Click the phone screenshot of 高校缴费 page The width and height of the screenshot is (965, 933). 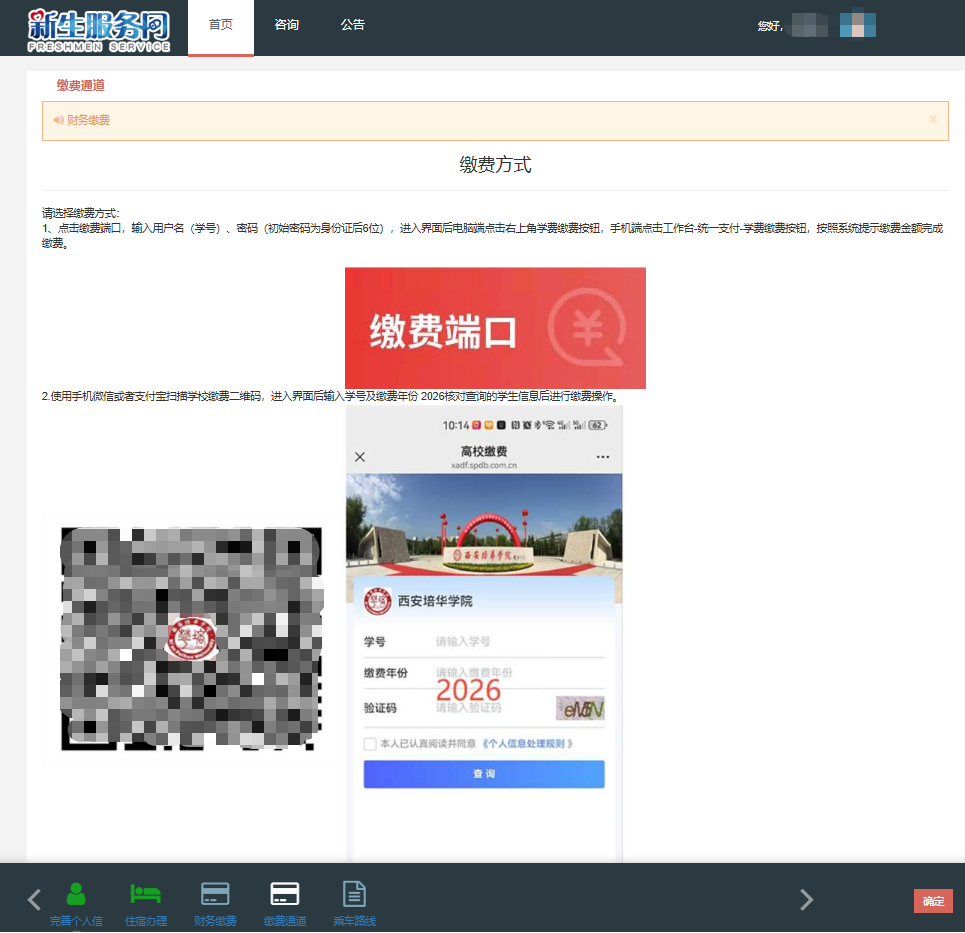(x=484, y=633)
